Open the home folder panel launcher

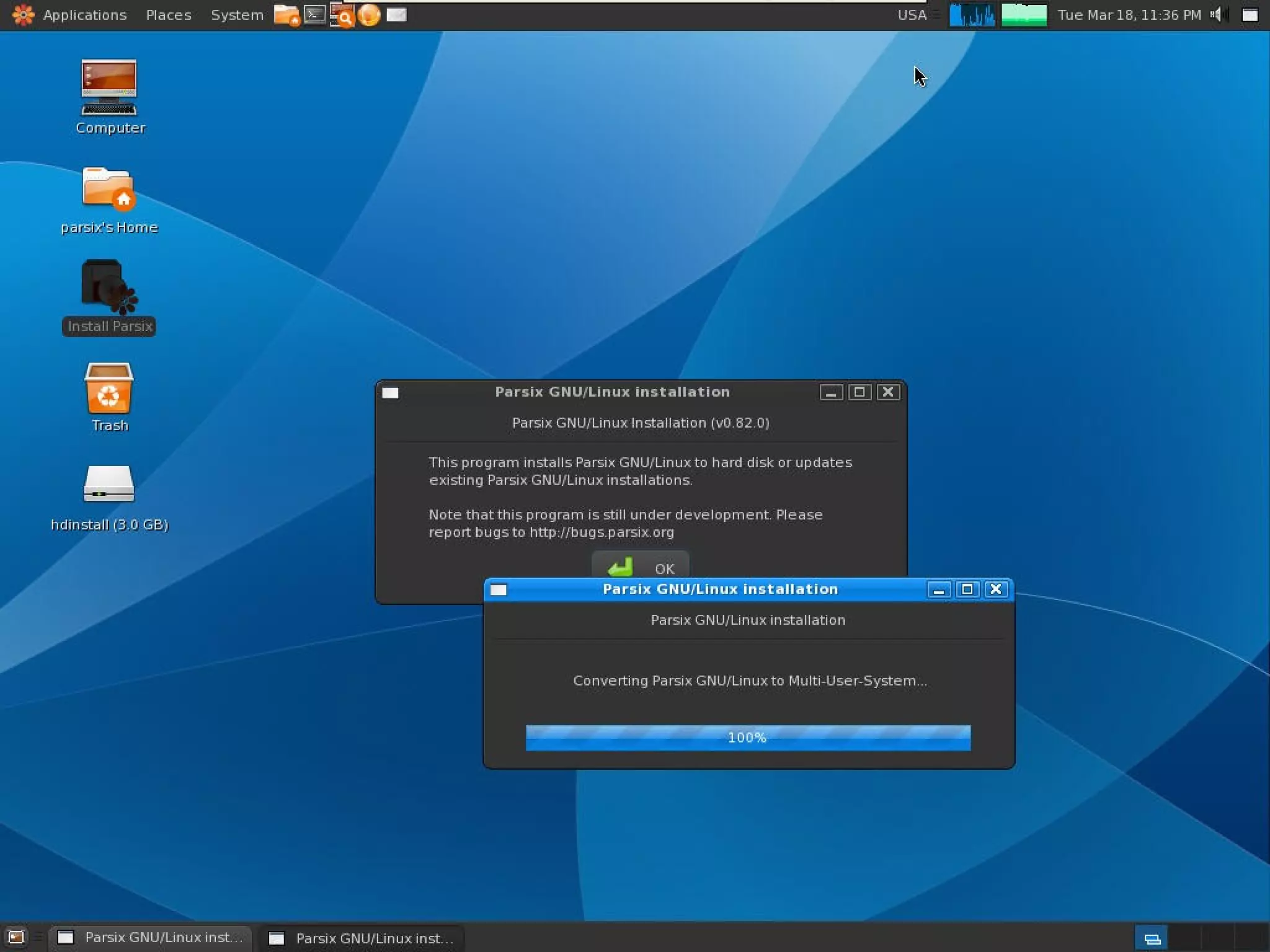coord(286,15)
